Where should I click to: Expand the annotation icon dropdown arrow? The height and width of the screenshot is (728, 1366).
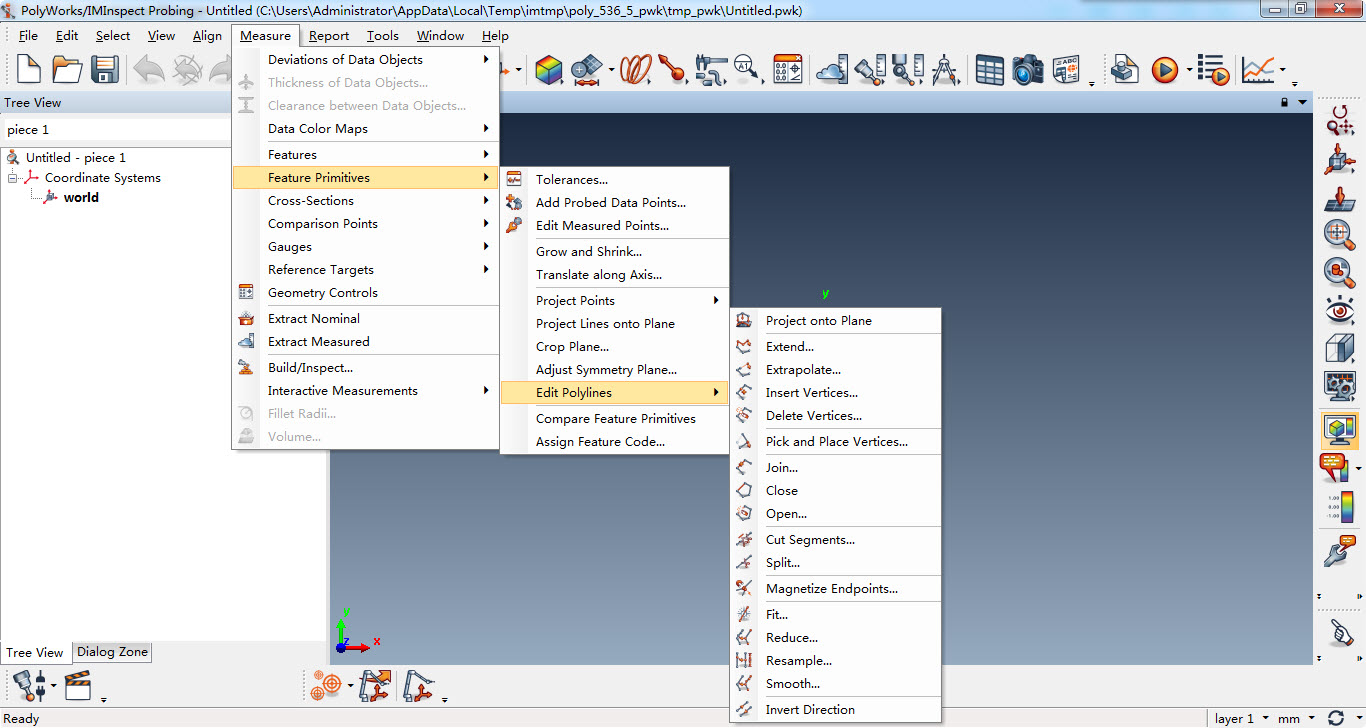(1359, 469)
